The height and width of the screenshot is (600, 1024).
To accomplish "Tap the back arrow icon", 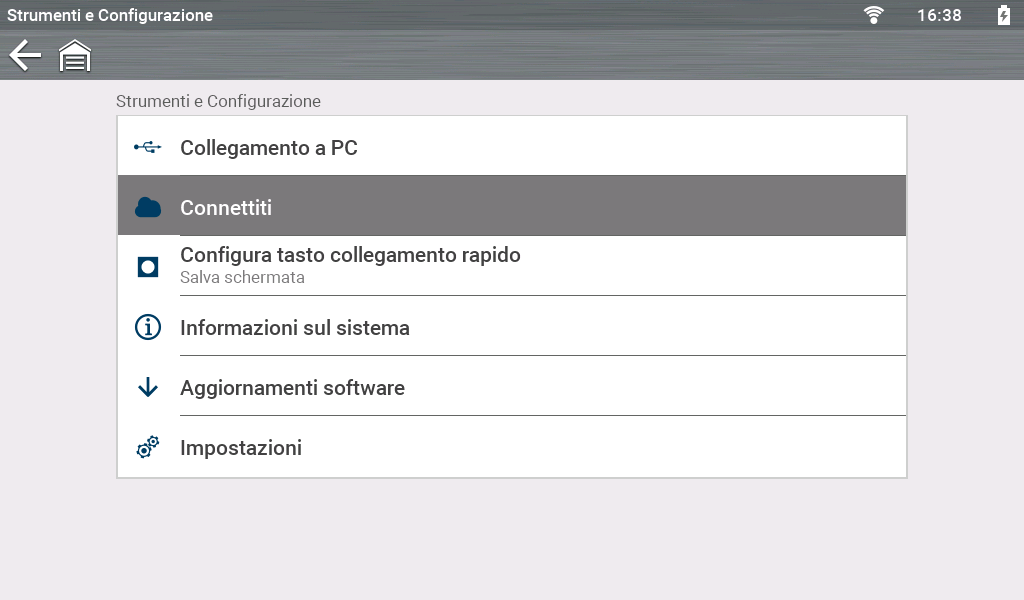I will click(25, 56).
